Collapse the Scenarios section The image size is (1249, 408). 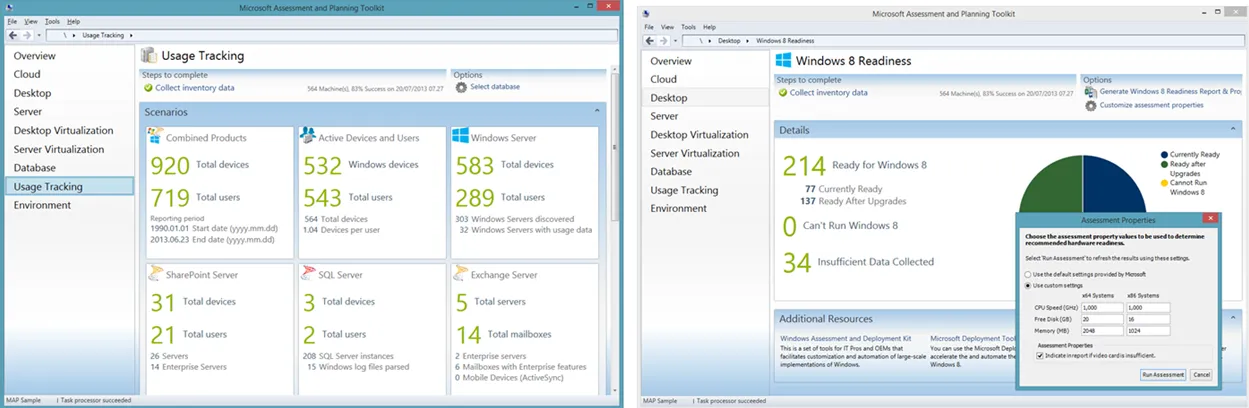(596, 112)
